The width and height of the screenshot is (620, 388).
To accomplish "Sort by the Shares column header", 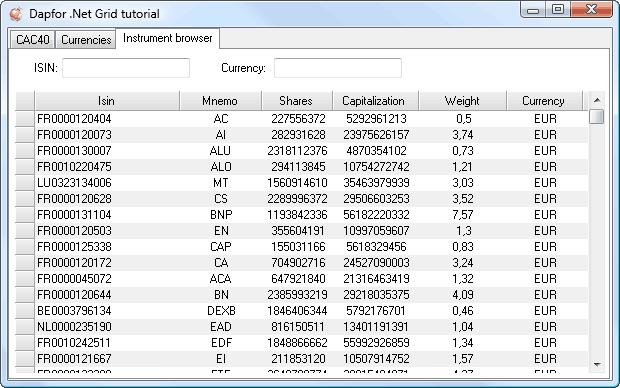I will tap(297, 101).
